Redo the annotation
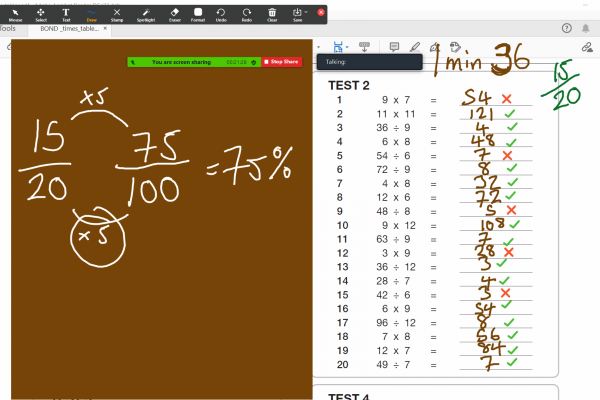Screen dimensions: 600x400 coord(246,13)
